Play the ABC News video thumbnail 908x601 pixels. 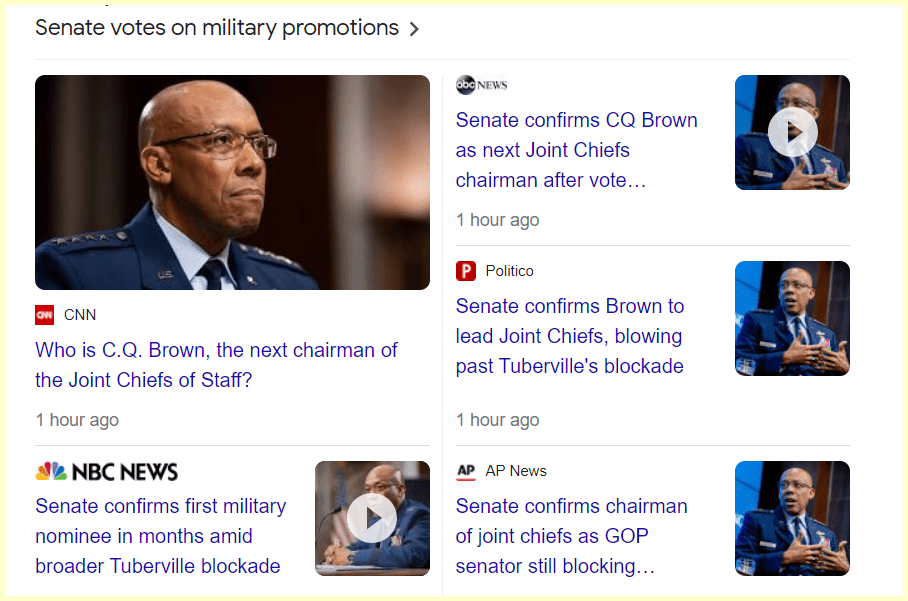pyautogui.click(x=792, y=132)
